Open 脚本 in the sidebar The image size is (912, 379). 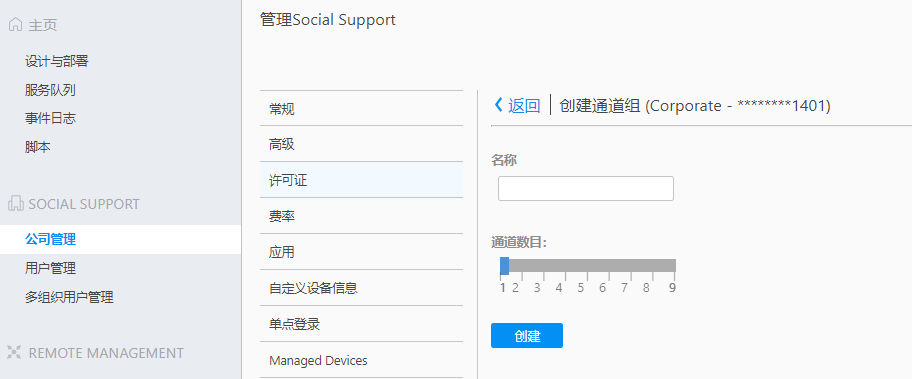pyautogui.click(x=37, y=147)
